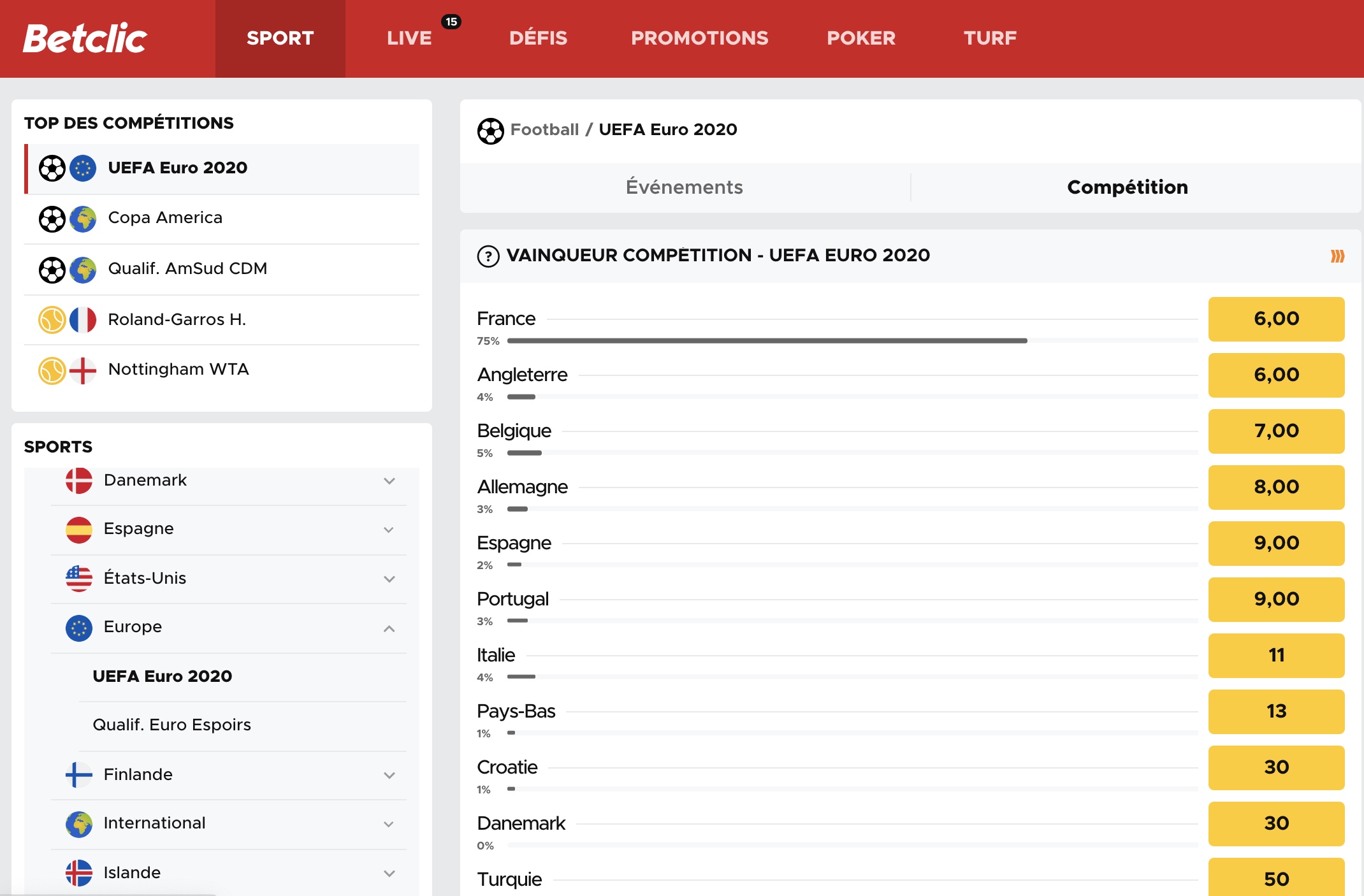Screen dimensions: 1364x896
Task: Click the football icon in the breadcrumb
Action: pos(490,131)
